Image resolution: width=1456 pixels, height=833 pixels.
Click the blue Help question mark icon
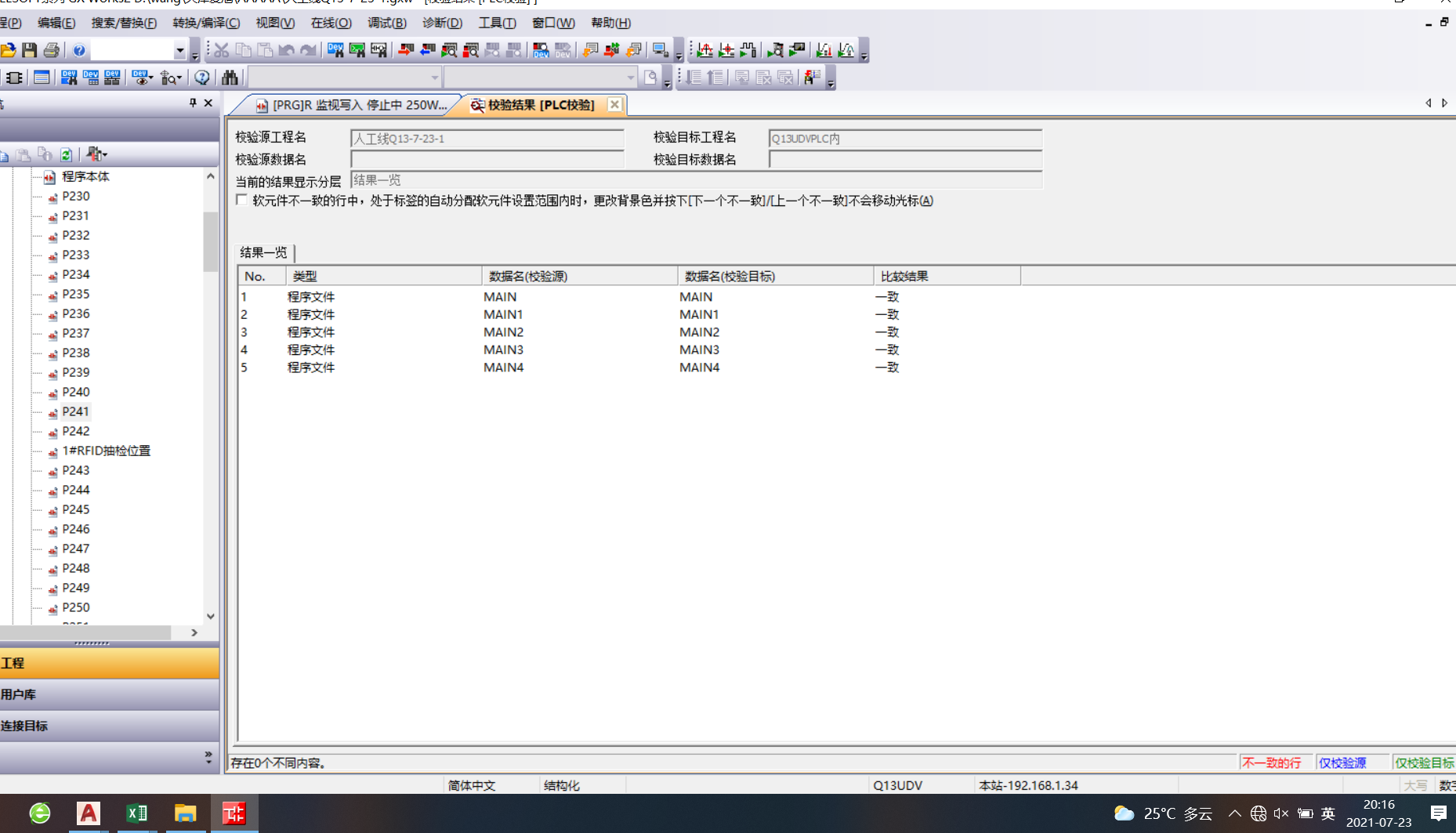(x=79, y=50)
